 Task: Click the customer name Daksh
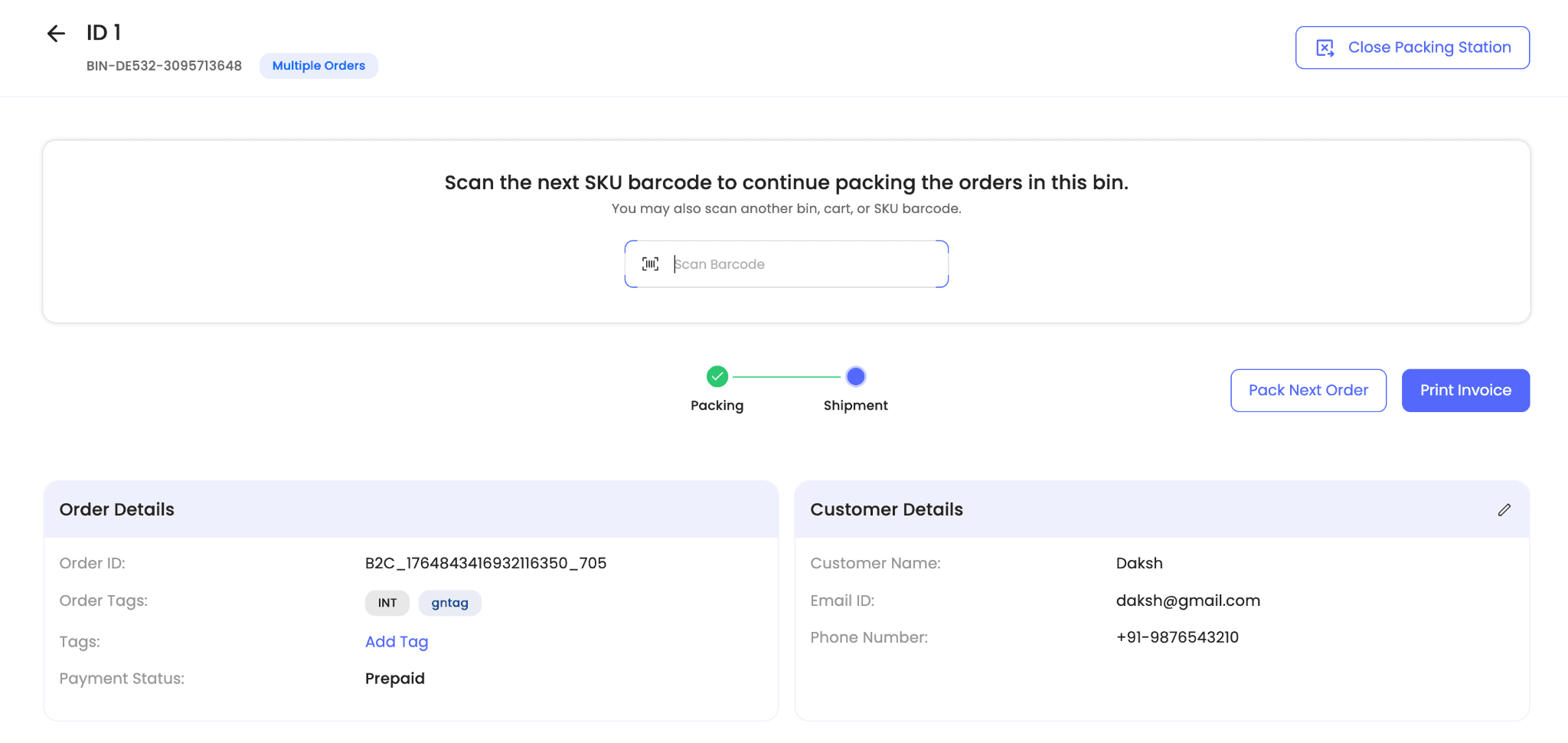pos(1138,563)
